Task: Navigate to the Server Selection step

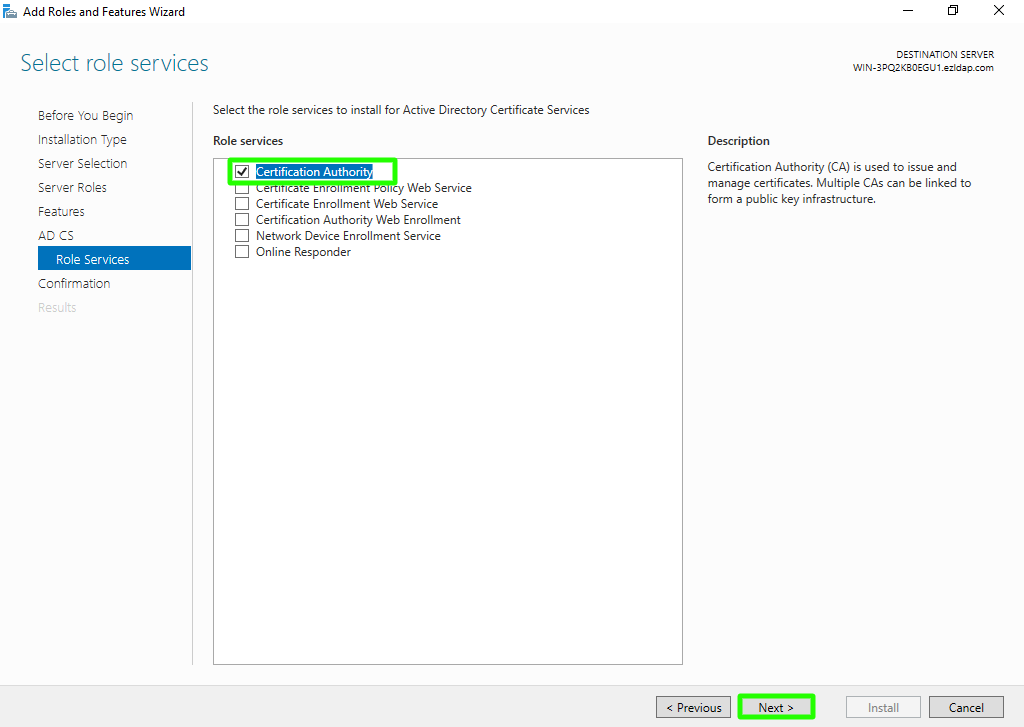Action: point(82,164)
